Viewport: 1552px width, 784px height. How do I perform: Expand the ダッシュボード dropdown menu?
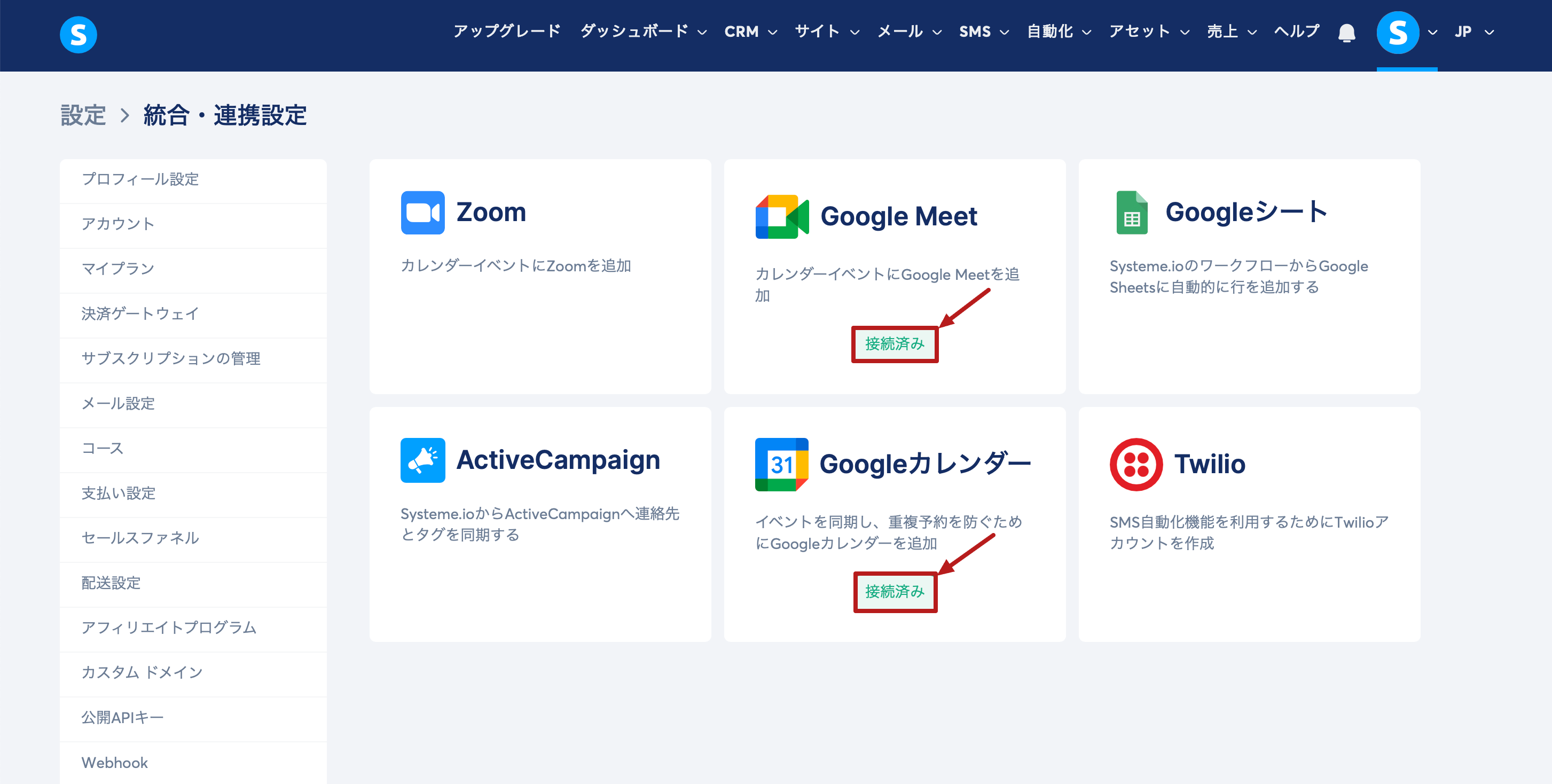point(643,32)
